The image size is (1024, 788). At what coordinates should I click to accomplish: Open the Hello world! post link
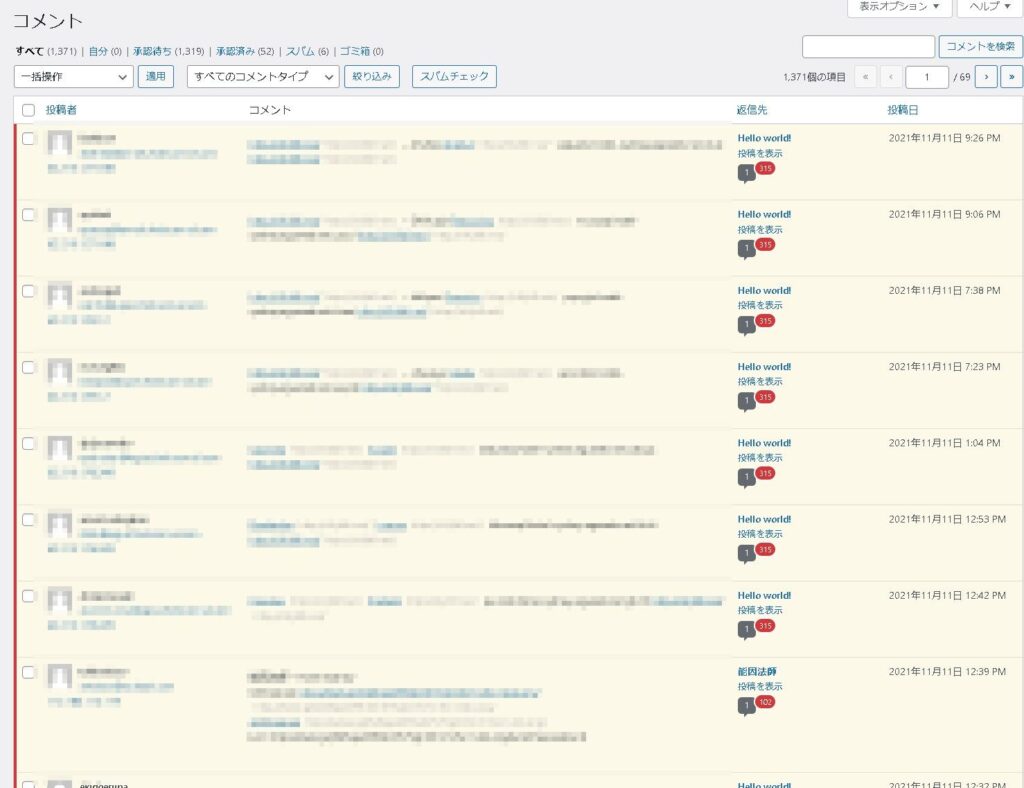pos(763,138)
